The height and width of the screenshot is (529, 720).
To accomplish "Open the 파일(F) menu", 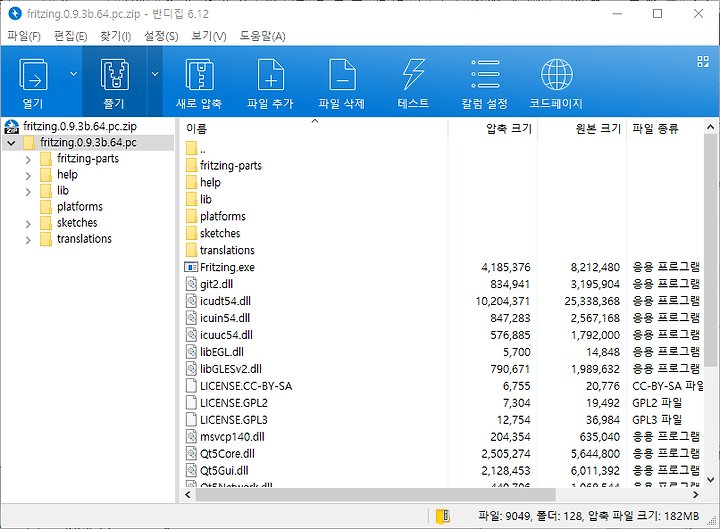I will pos(24,36).
